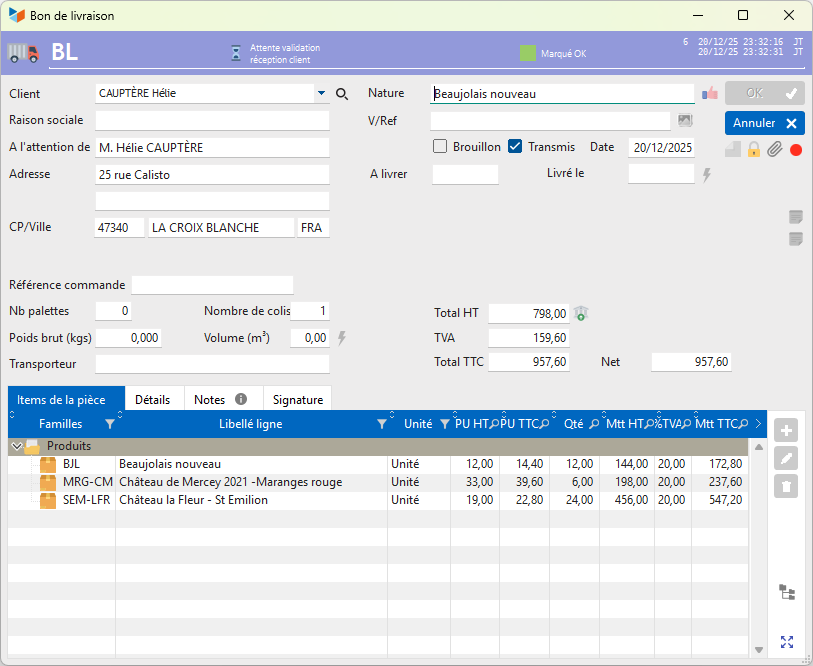Collapse the Produits group row
This screenshot has width=813, height=666.
pyautogui.click(x=16, y=446)
